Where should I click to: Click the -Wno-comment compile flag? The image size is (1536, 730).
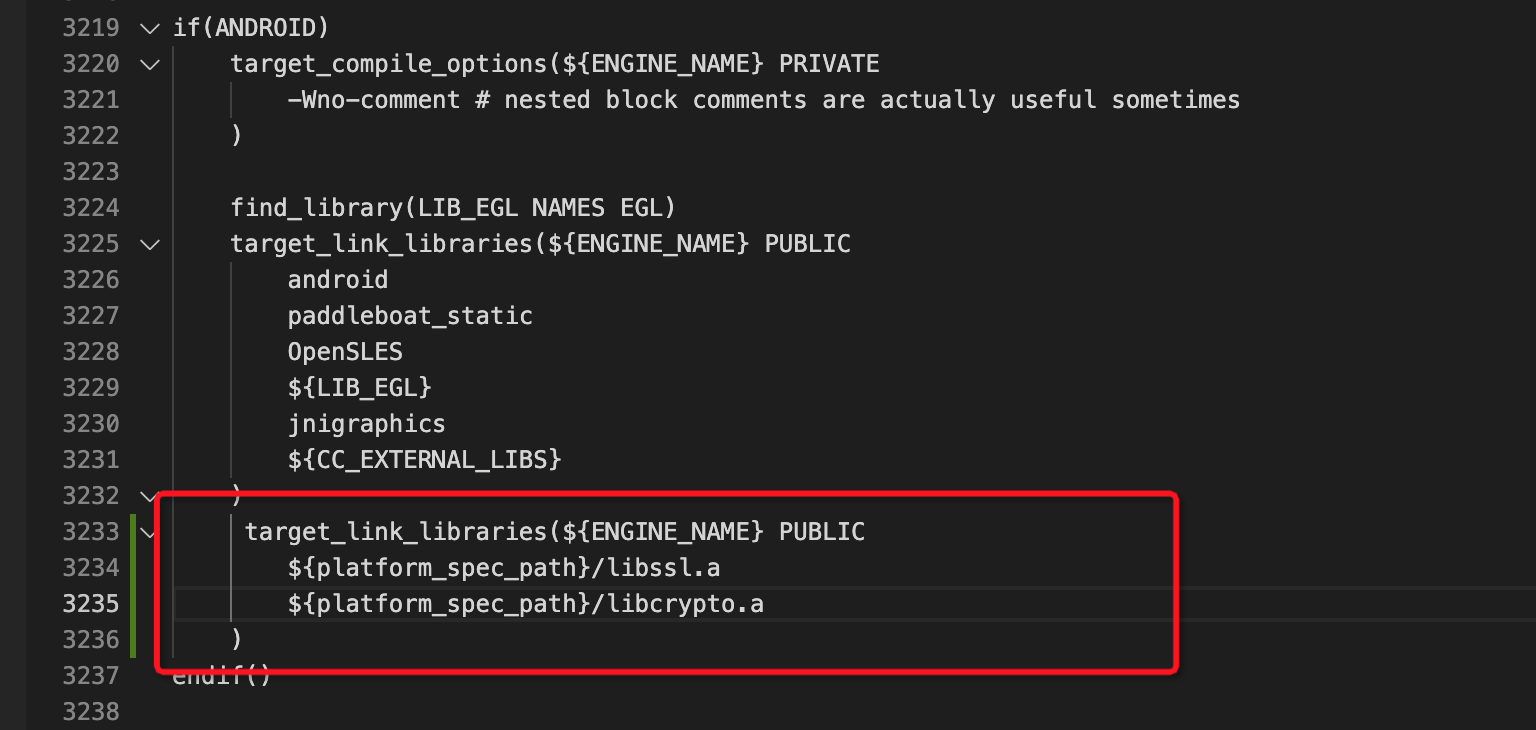(374, 100)
